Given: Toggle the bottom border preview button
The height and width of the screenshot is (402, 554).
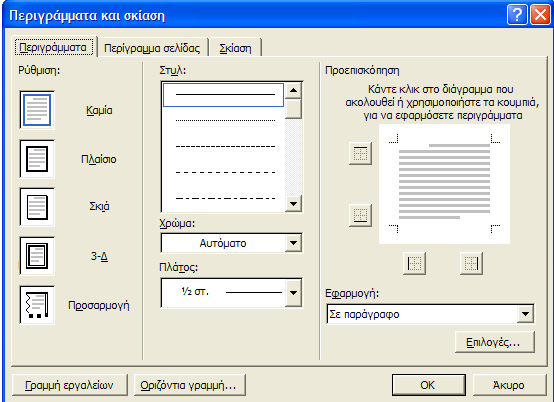Looking at the screenshot, I should (x=360, y=215).
